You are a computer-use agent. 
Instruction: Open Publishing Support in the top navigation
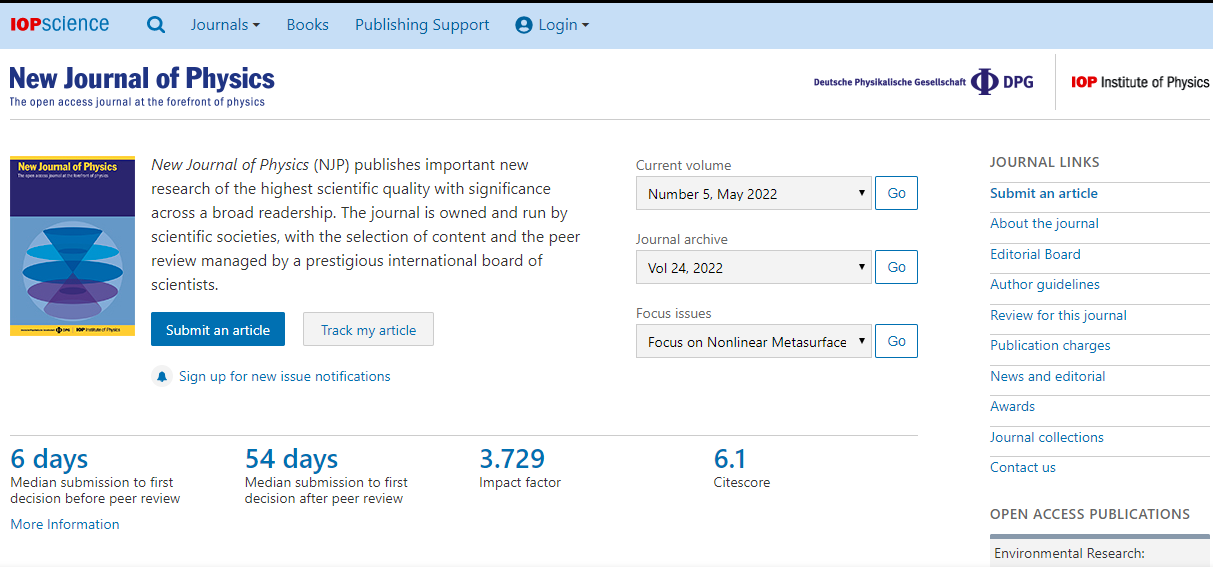pyautogui.click(x=422, y=25)
